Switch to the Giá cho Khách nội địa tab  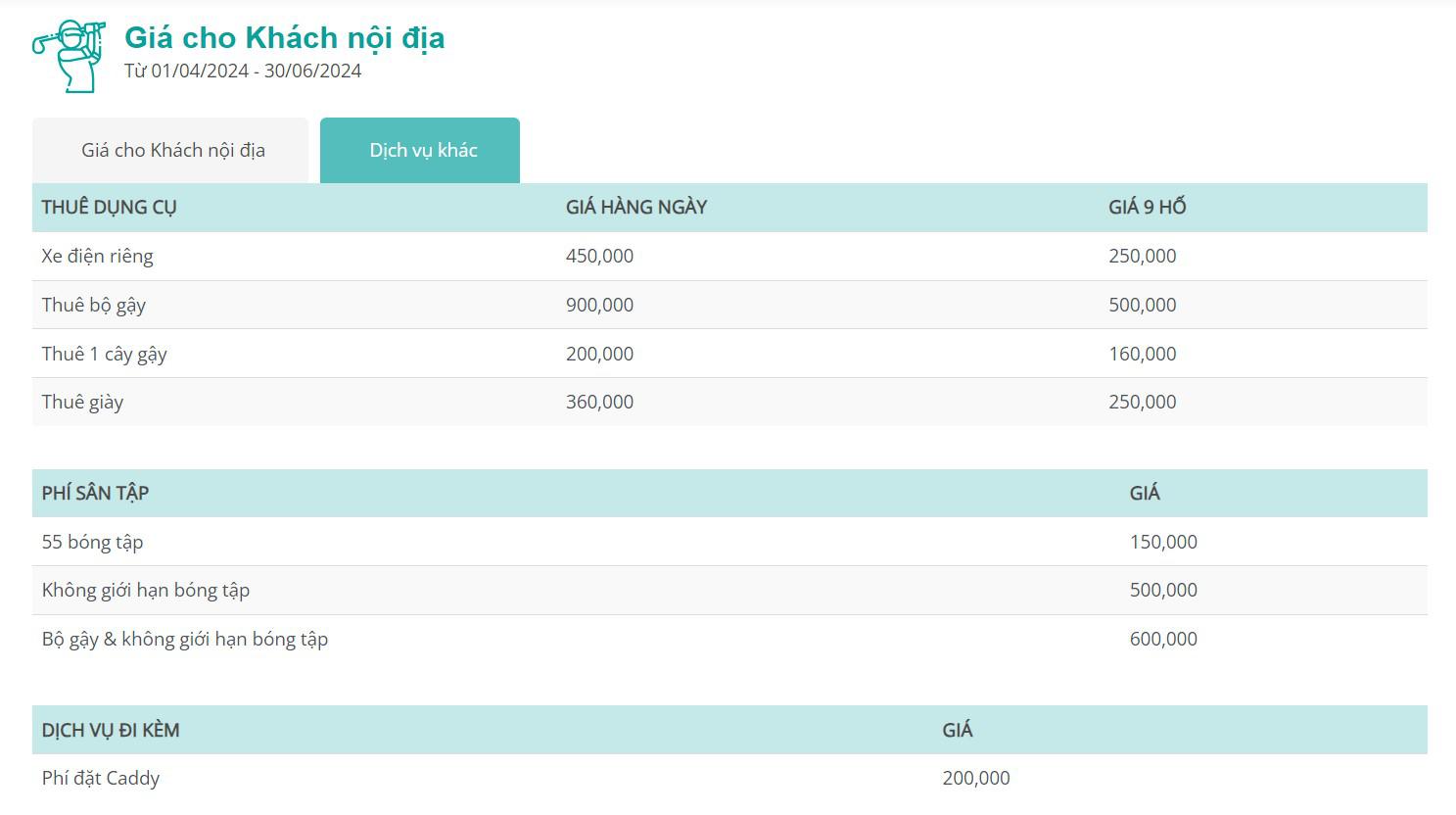(172, 150)
